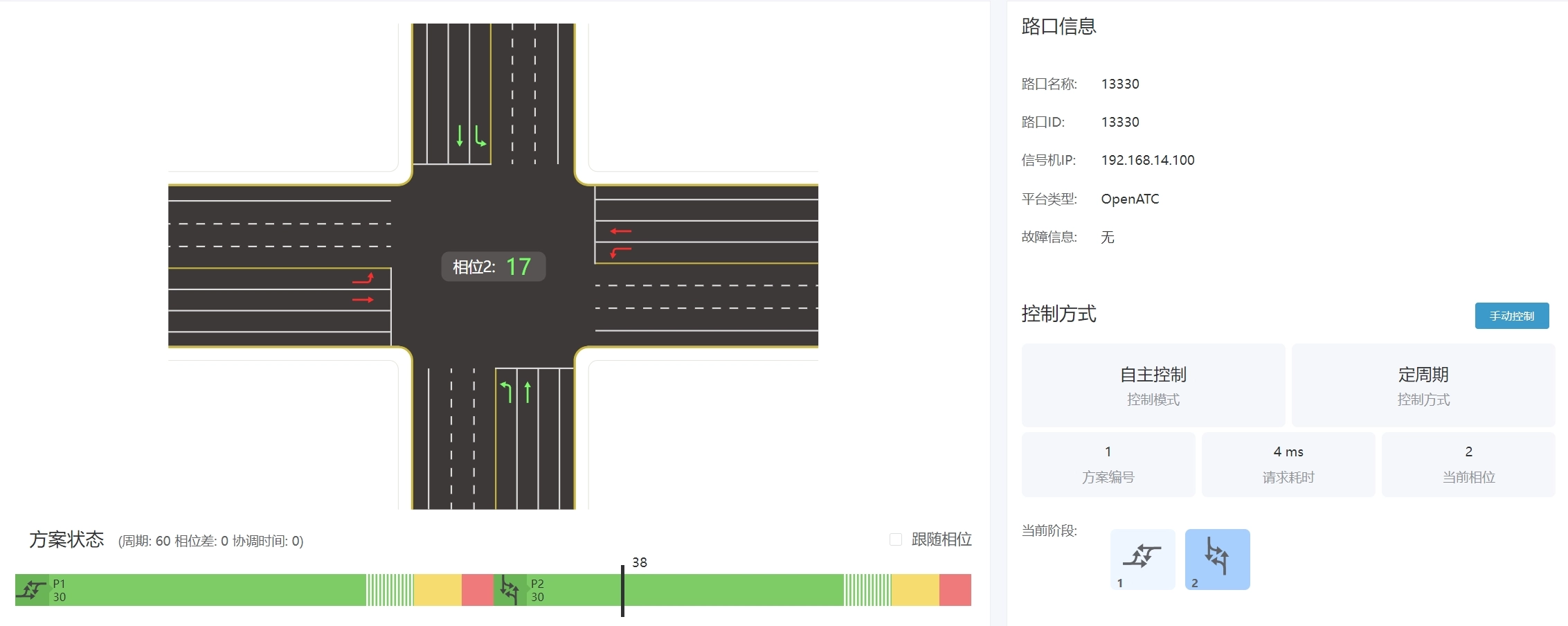The height and width of the screenshot is (626, 1568).
Task: Click the yellow segment of phase P1
Action: 438,590
